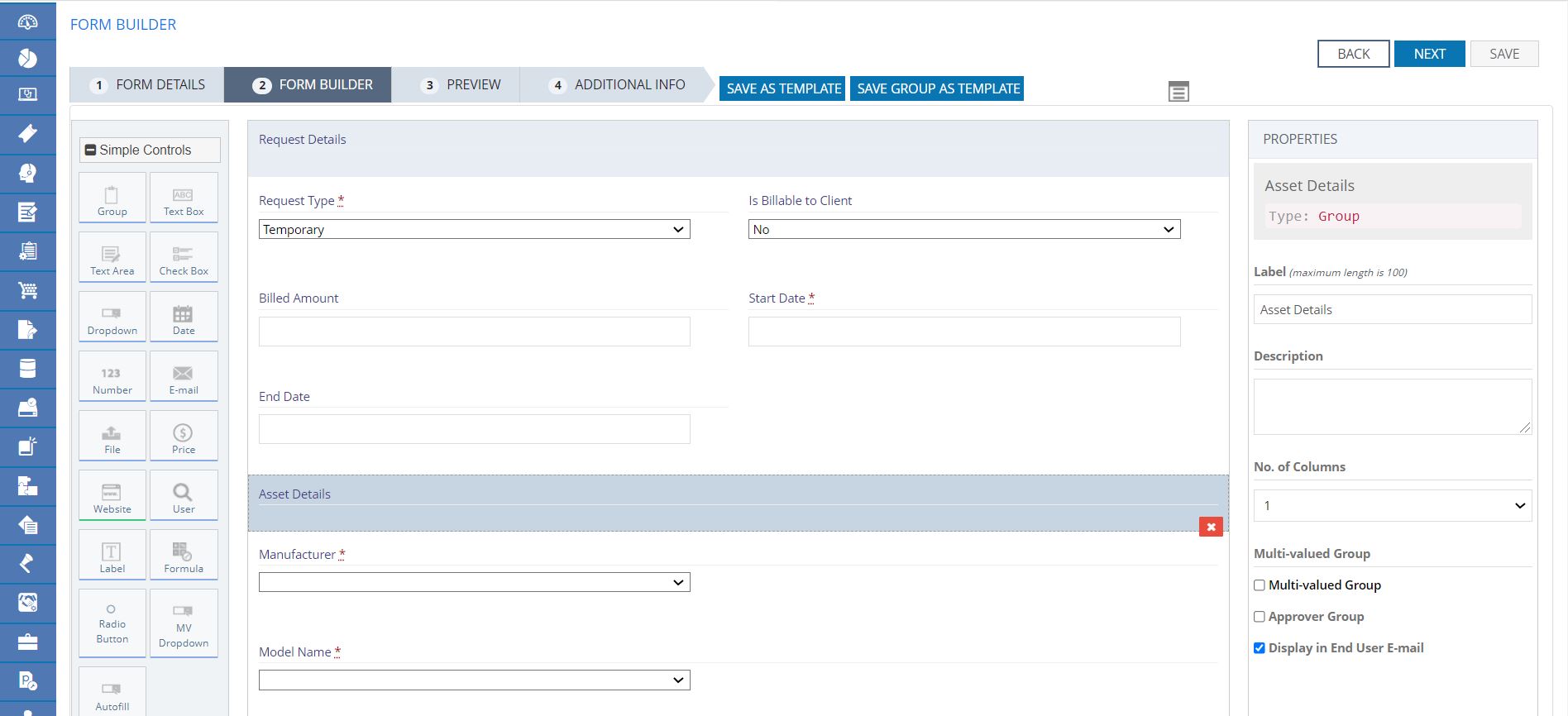Image resolution: width=1568 pixels, height=716 pixels.
Task: Delete the Asset Details group with red X
Action: 1211,527
